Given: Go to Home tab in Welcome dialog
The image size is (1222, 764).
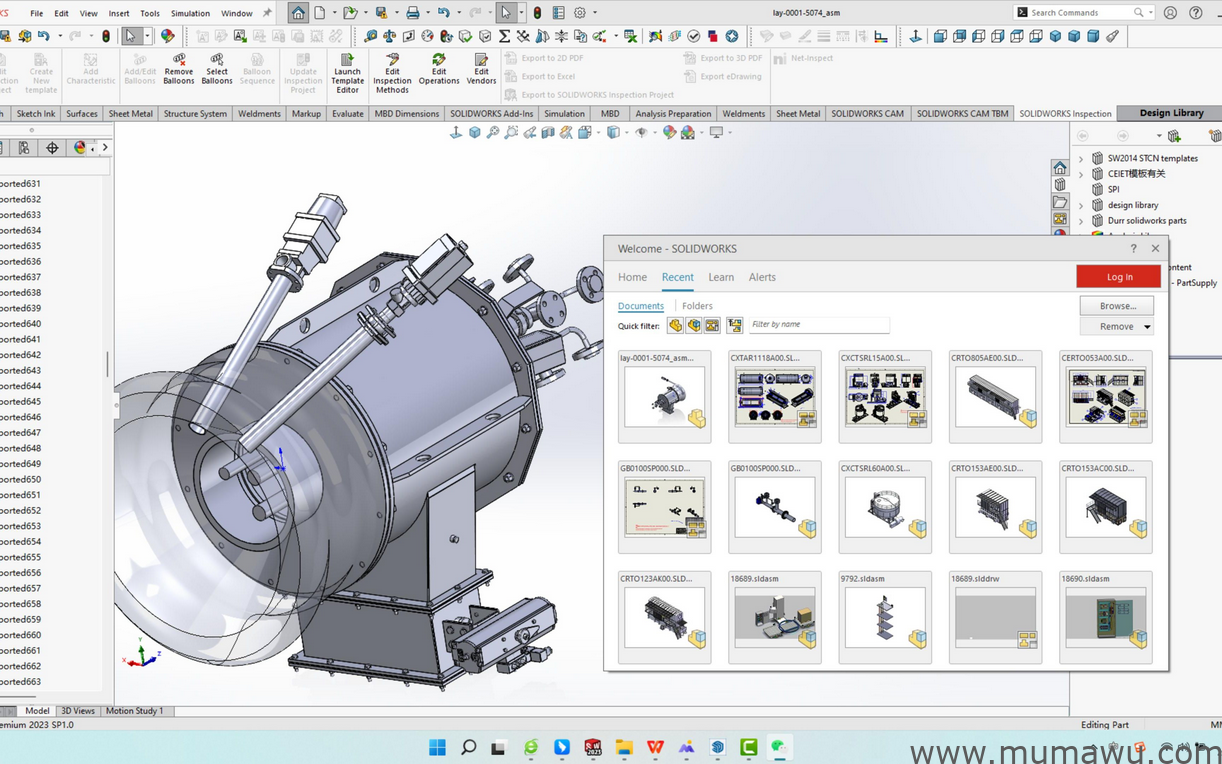Looking at the screenshot, I should [632, 277].
